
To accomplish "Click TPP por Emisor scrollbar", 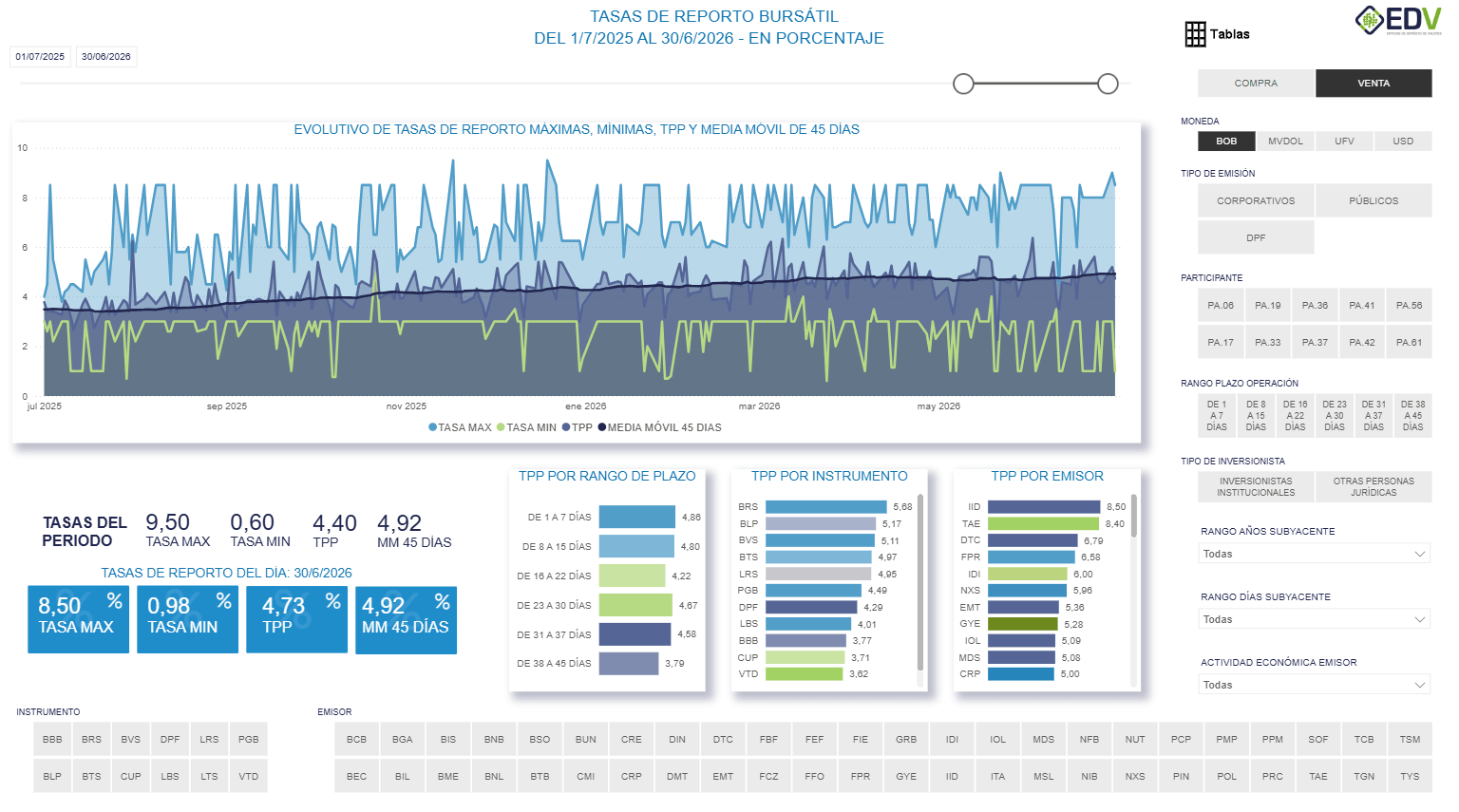I will (1134, 517).
